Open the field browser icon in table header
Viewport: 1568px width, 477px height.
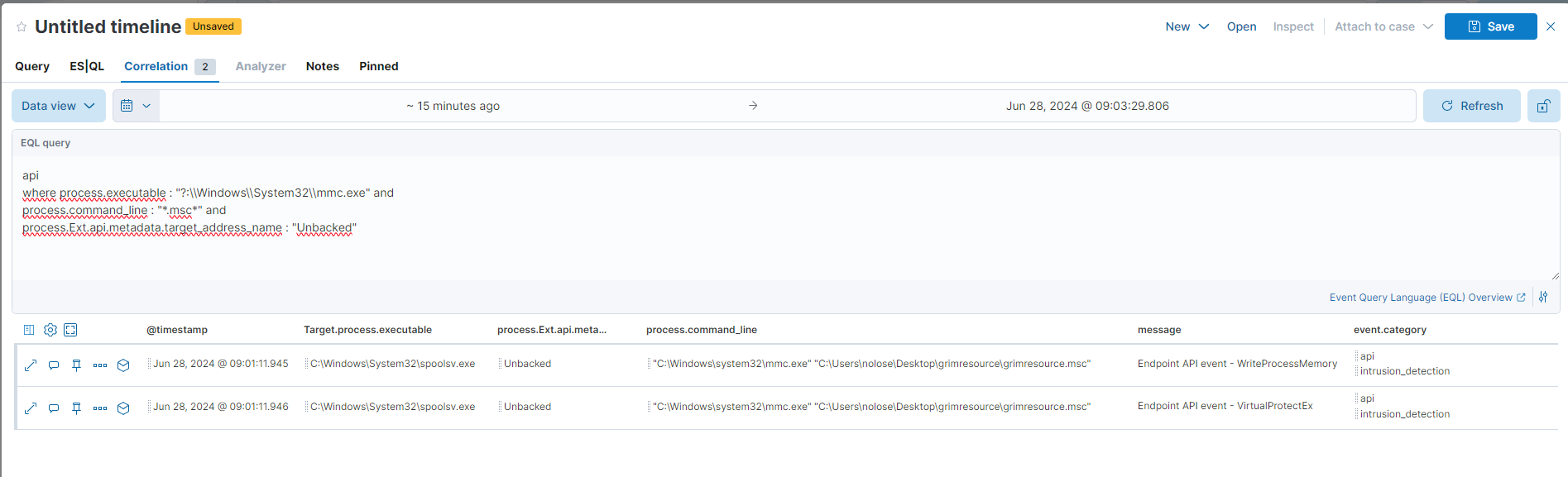click(x=29, y=330)
